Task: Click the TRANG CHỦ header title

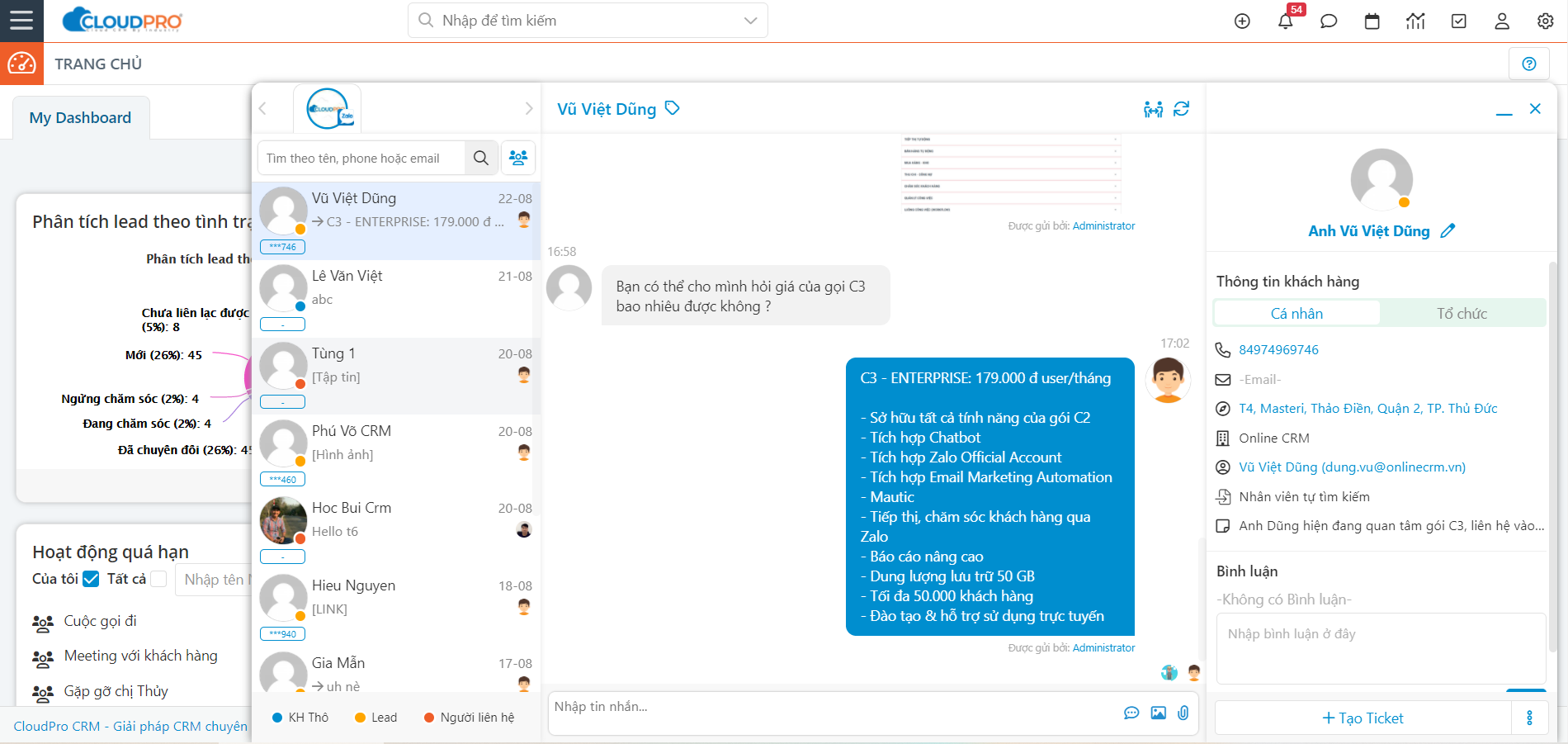Action: pos(98,64)
